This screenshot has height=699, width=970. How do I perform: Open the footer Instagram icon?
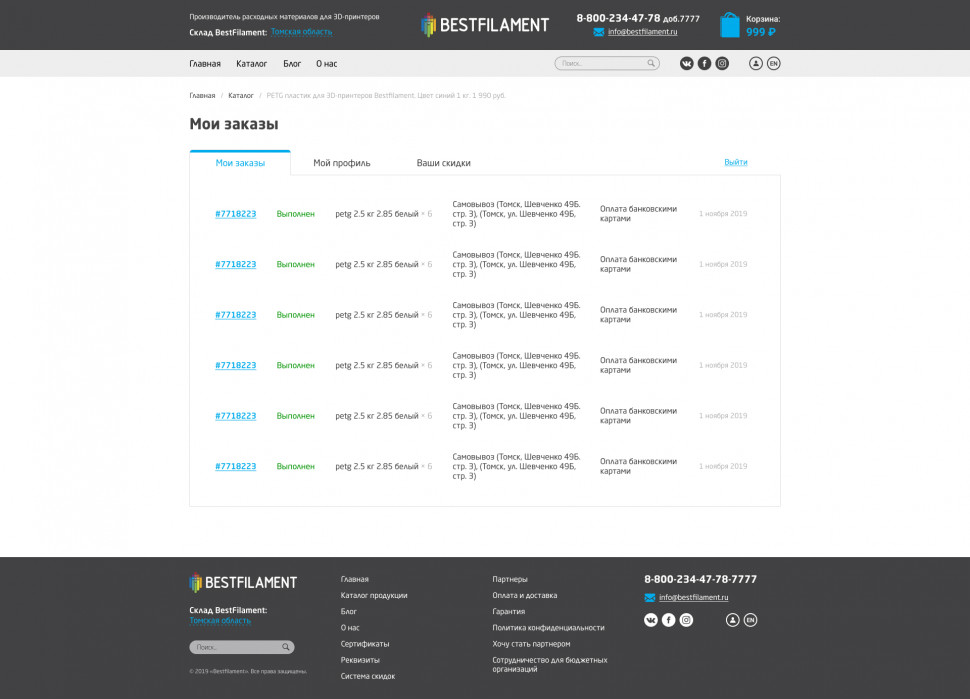[686, 620]
